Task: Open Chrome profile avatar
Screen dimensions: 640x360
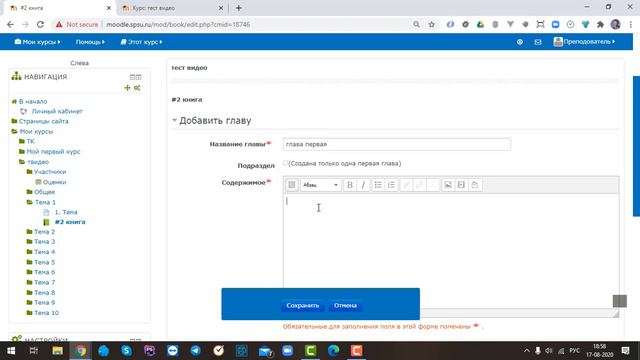Action: coord(616,24)
